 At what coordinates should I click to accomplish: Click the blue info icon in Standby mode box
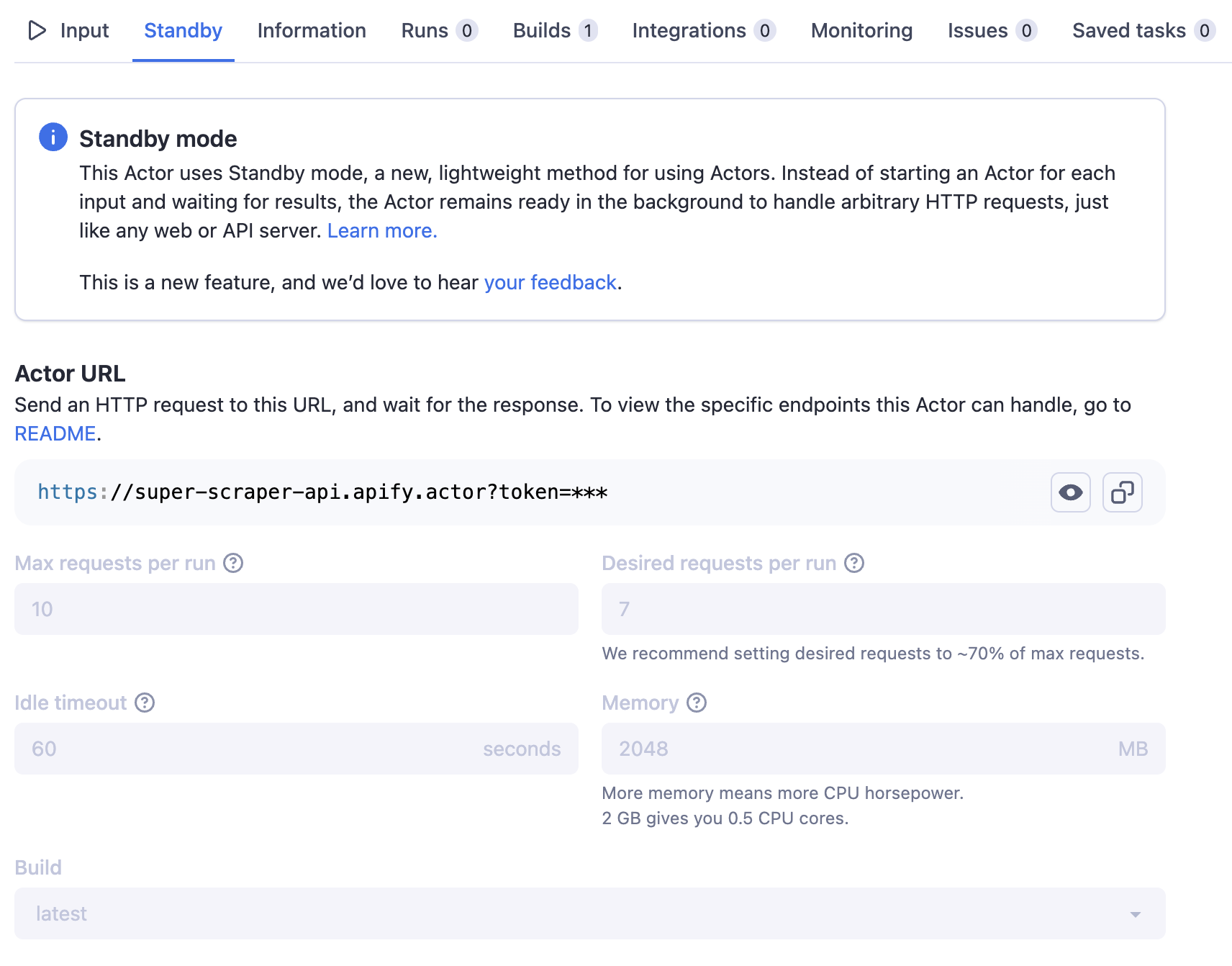pyautogui.click(x=53, y=137)
